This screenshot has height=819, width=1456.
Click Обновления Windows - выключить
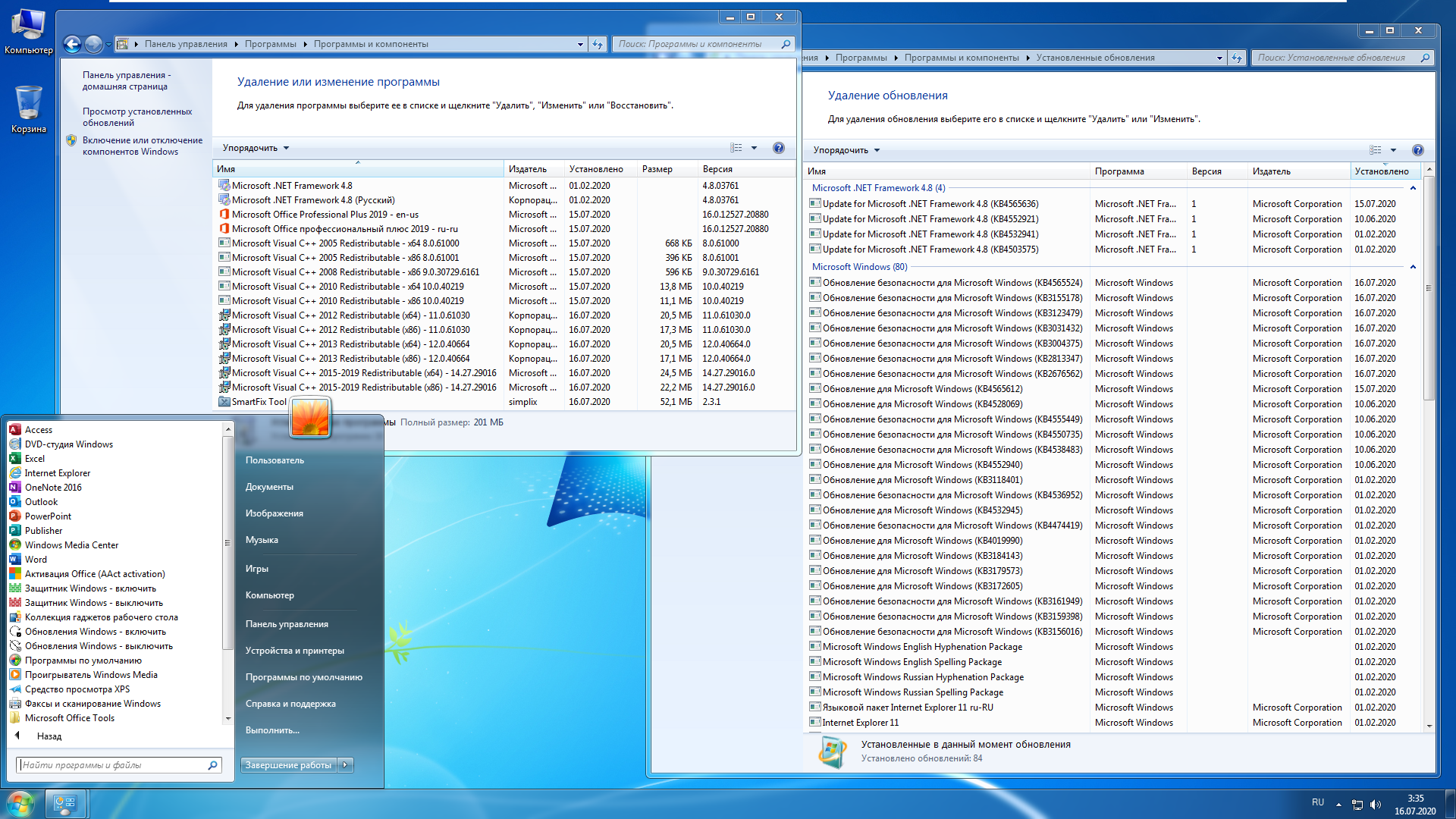click(x=99, y=646)
